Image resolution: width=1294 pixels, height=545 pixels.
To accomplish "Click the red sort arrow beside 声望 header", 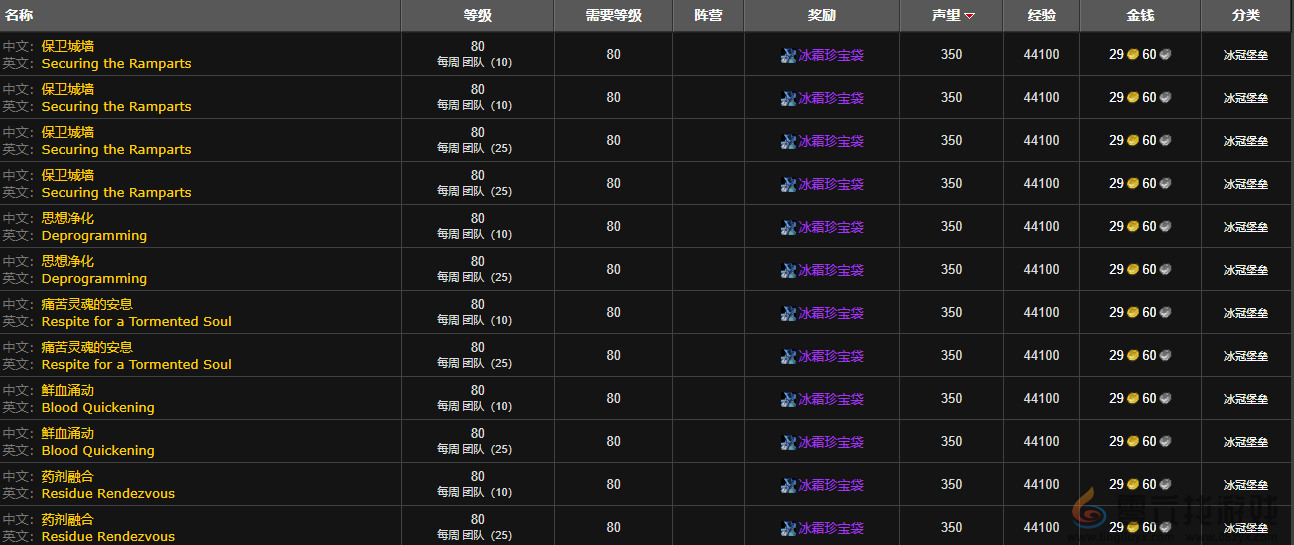I will [x=969, y=16].
